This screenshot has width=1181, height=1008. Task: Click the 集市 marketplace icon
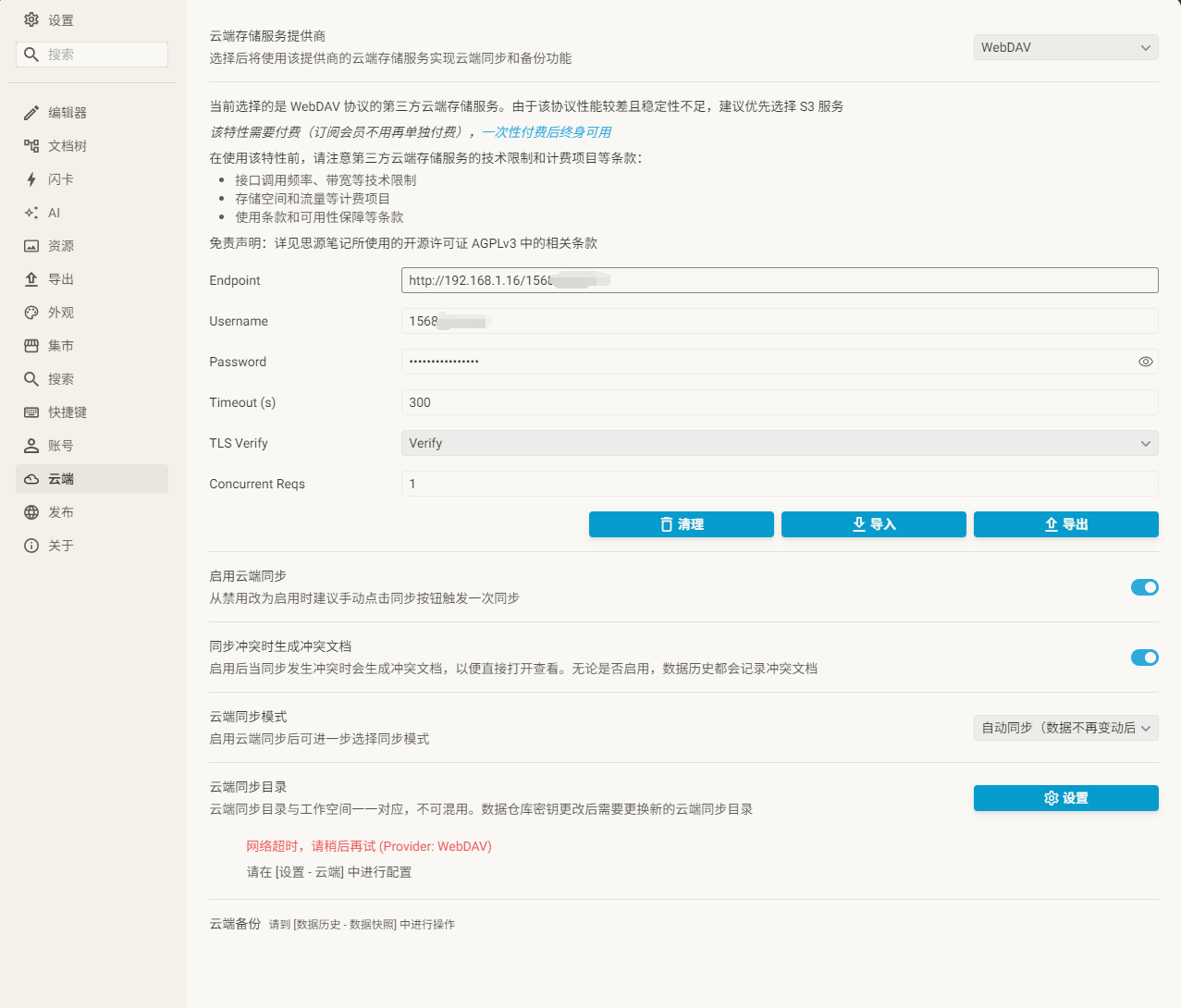[x=31, y=346]
